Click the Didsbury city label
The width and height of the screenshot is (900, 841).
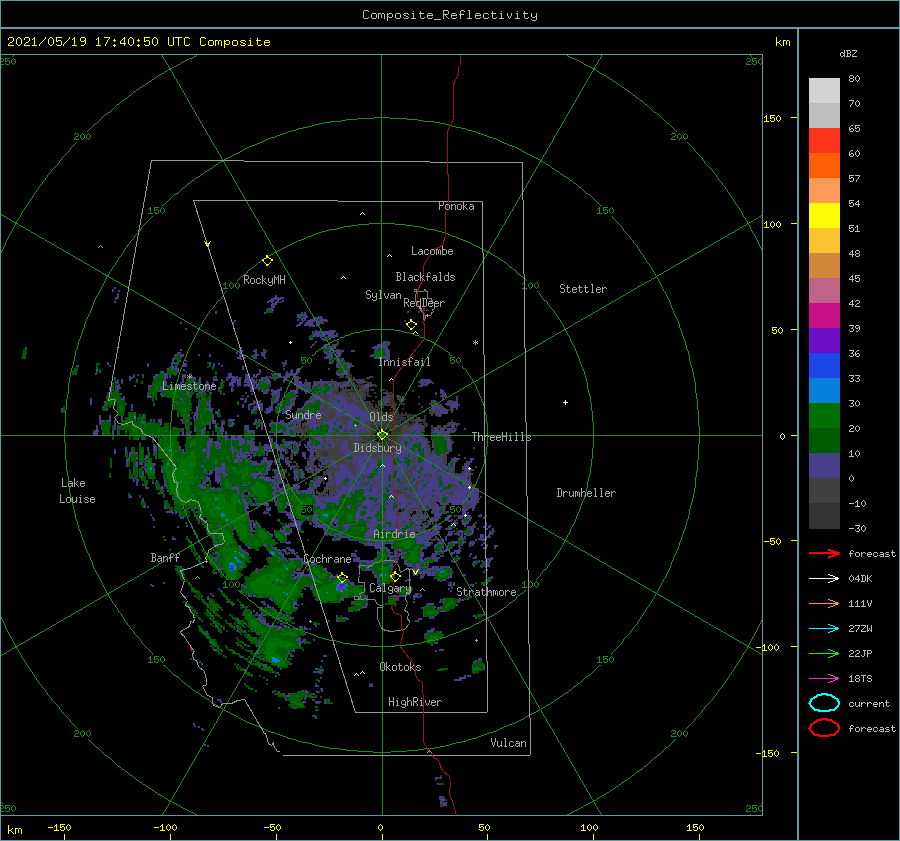[377, 448]
